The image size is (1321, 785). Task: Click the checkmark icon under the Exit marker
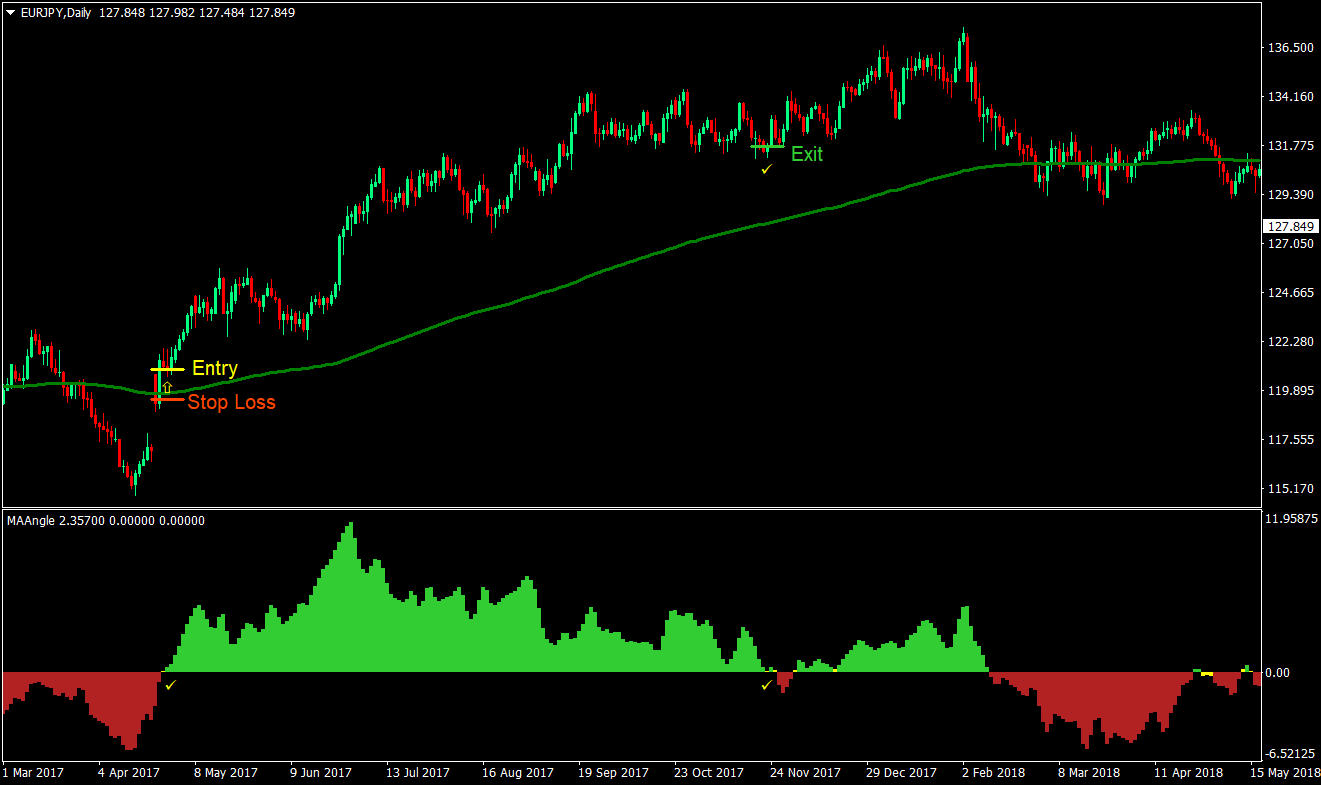(x=766, y=170)
